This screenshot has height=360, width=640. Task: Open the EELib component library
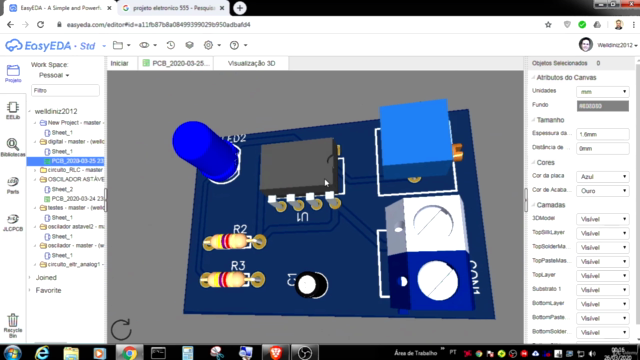(x=13, y=111)
